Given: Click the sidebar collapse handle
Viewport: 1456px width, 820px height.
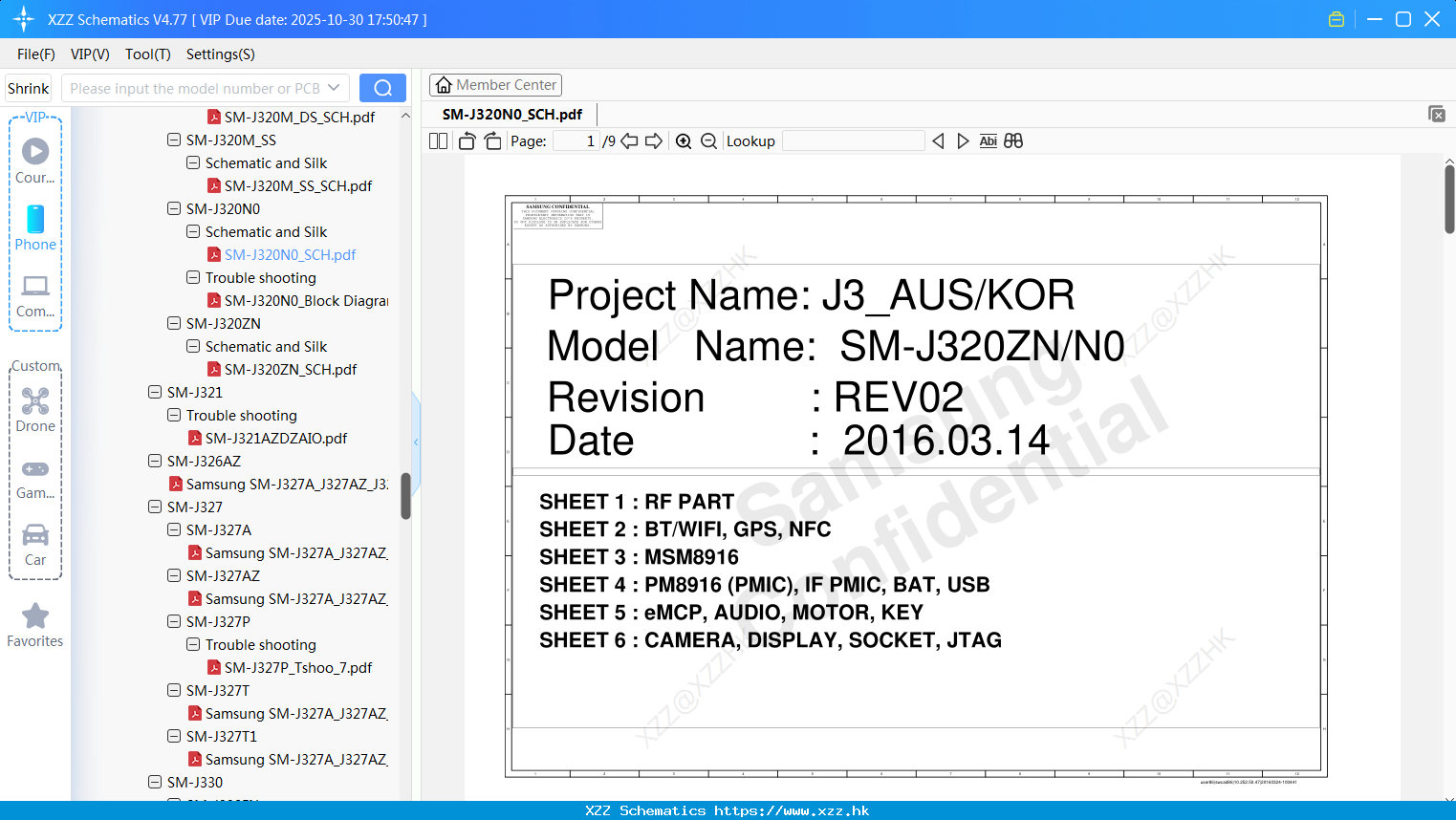Looking at the screenshot, I should pyautogui.click(x=416, y=442).
